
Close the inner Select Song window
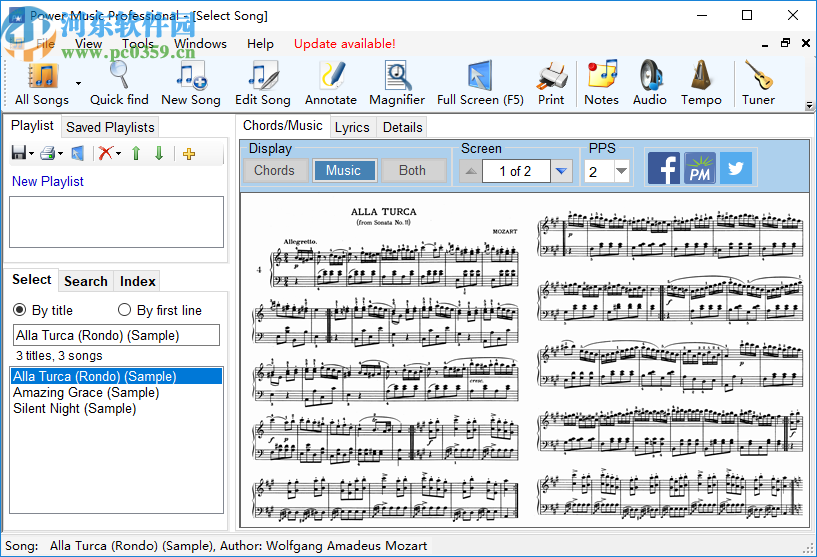pyautogui.click(x=806, y=44)
